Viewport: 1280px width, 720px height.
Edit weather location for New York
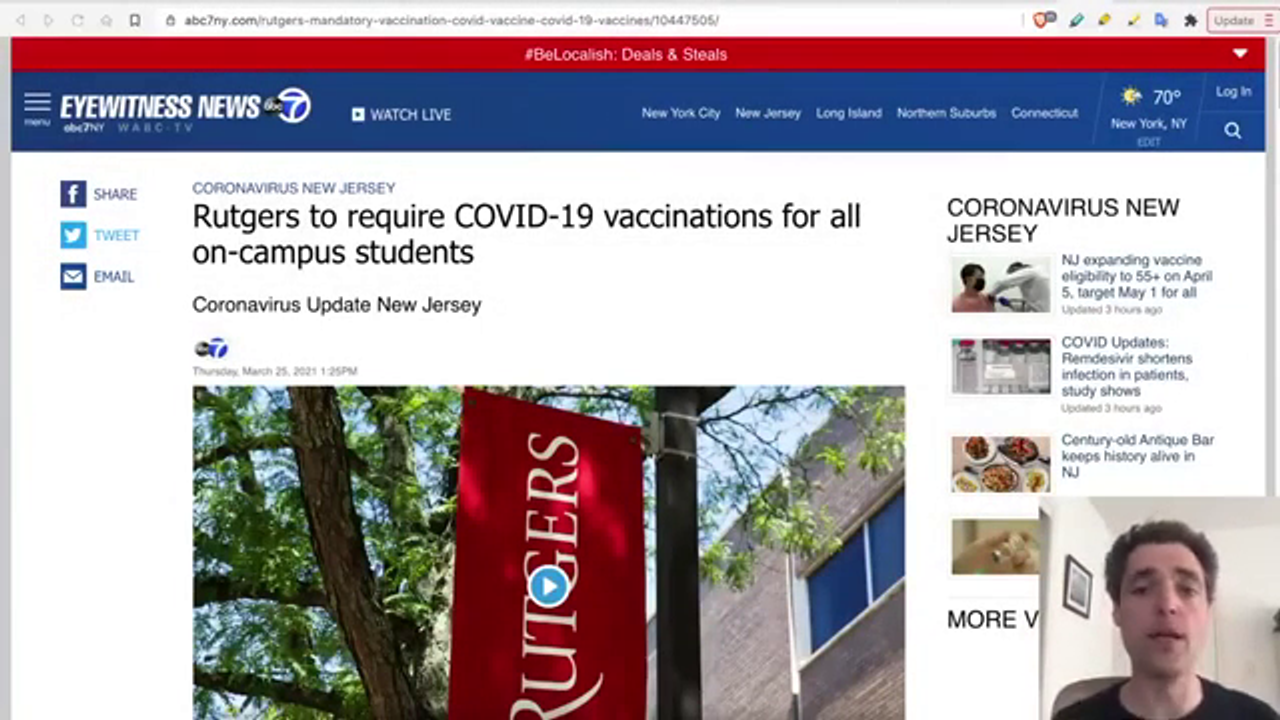[1148, 142]
